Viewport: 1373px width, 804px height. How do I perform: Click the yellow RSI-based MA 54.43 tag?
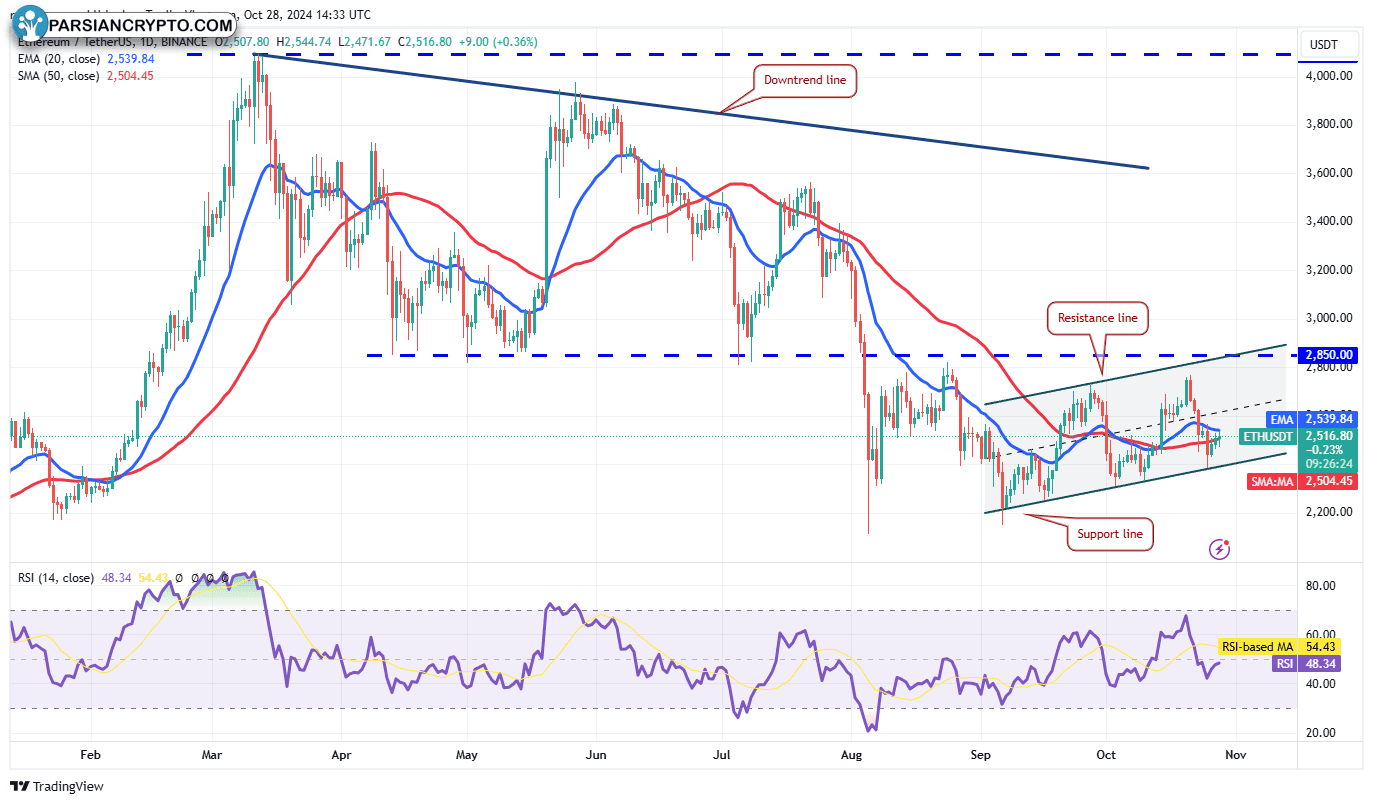[x=1278, y=647]
